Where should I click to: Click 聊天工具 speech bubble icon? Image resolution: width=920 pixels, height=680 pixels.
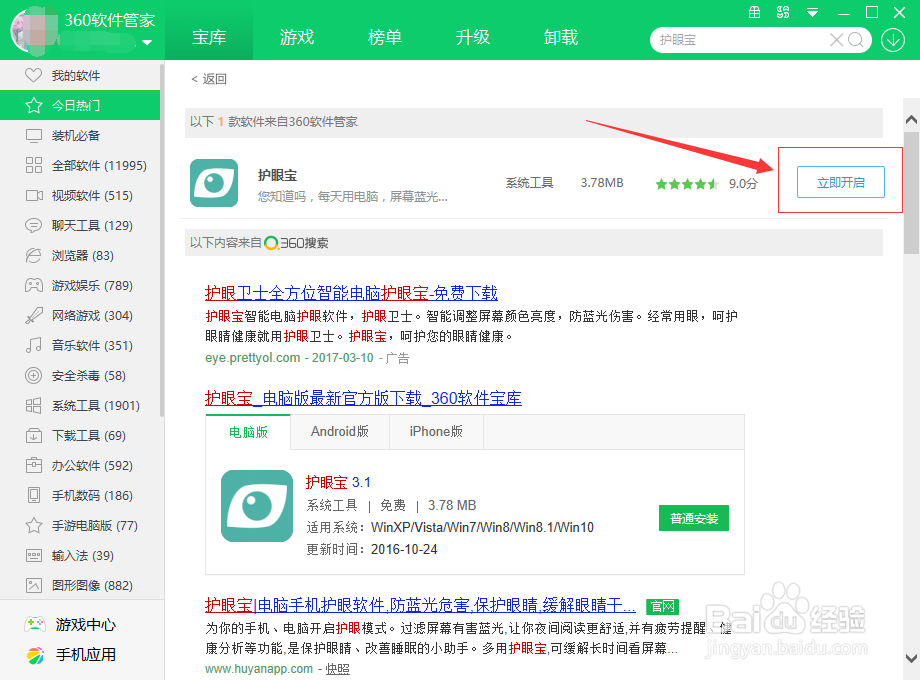click(33, 225)
